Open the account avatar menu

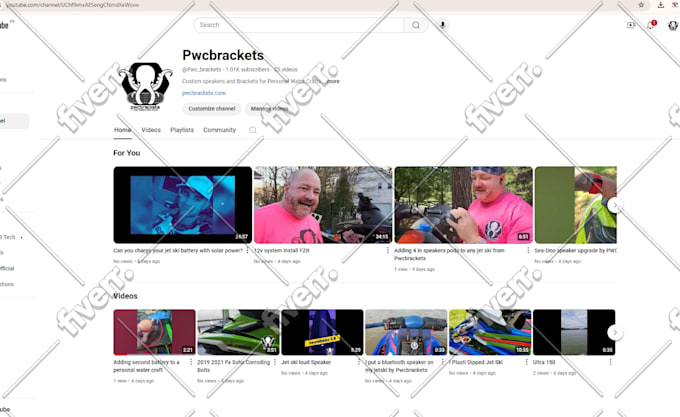[x=673, y=26]
